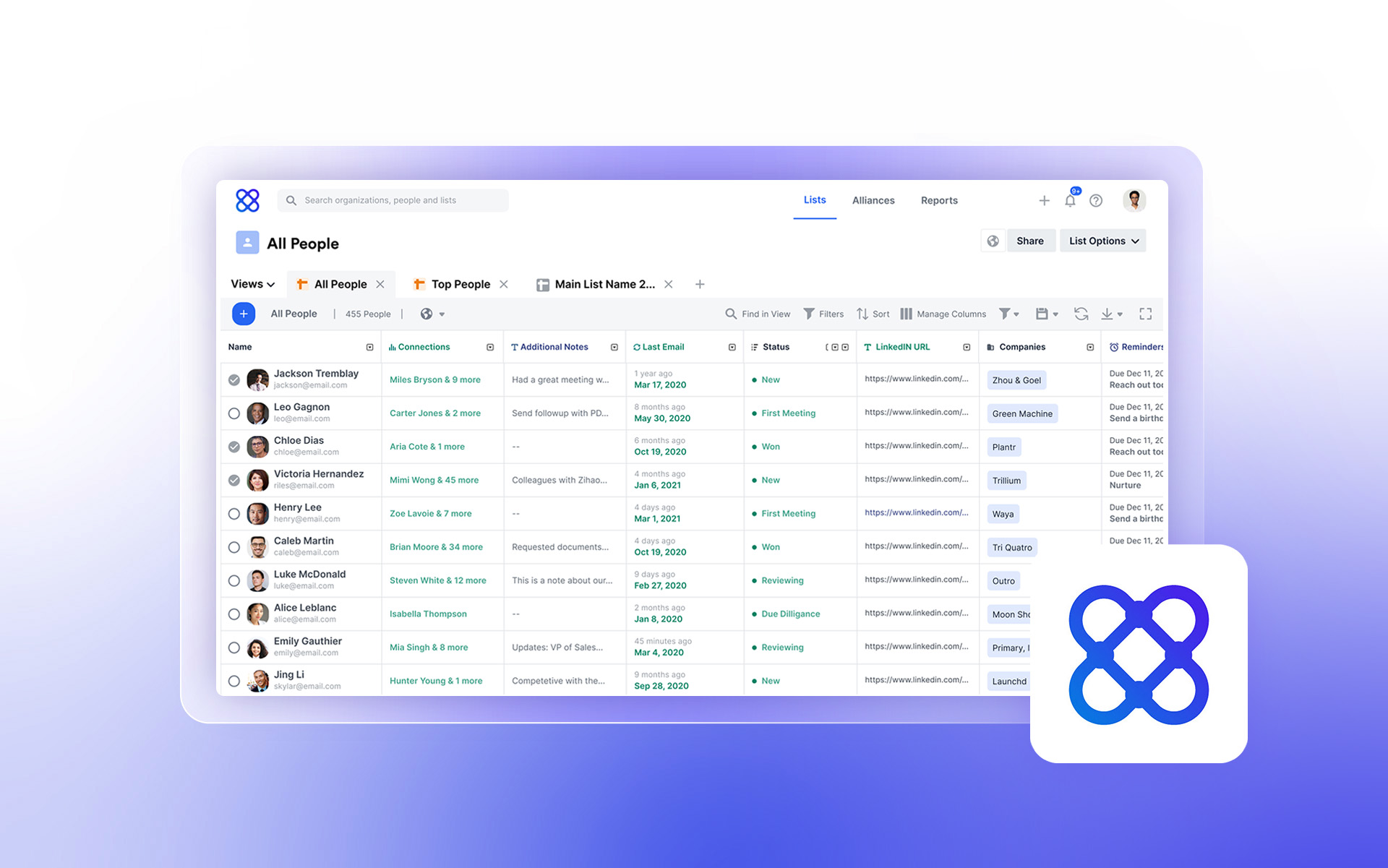1388x868 pixels.
Task: Click the All People page icon
Action: [247, 243]
